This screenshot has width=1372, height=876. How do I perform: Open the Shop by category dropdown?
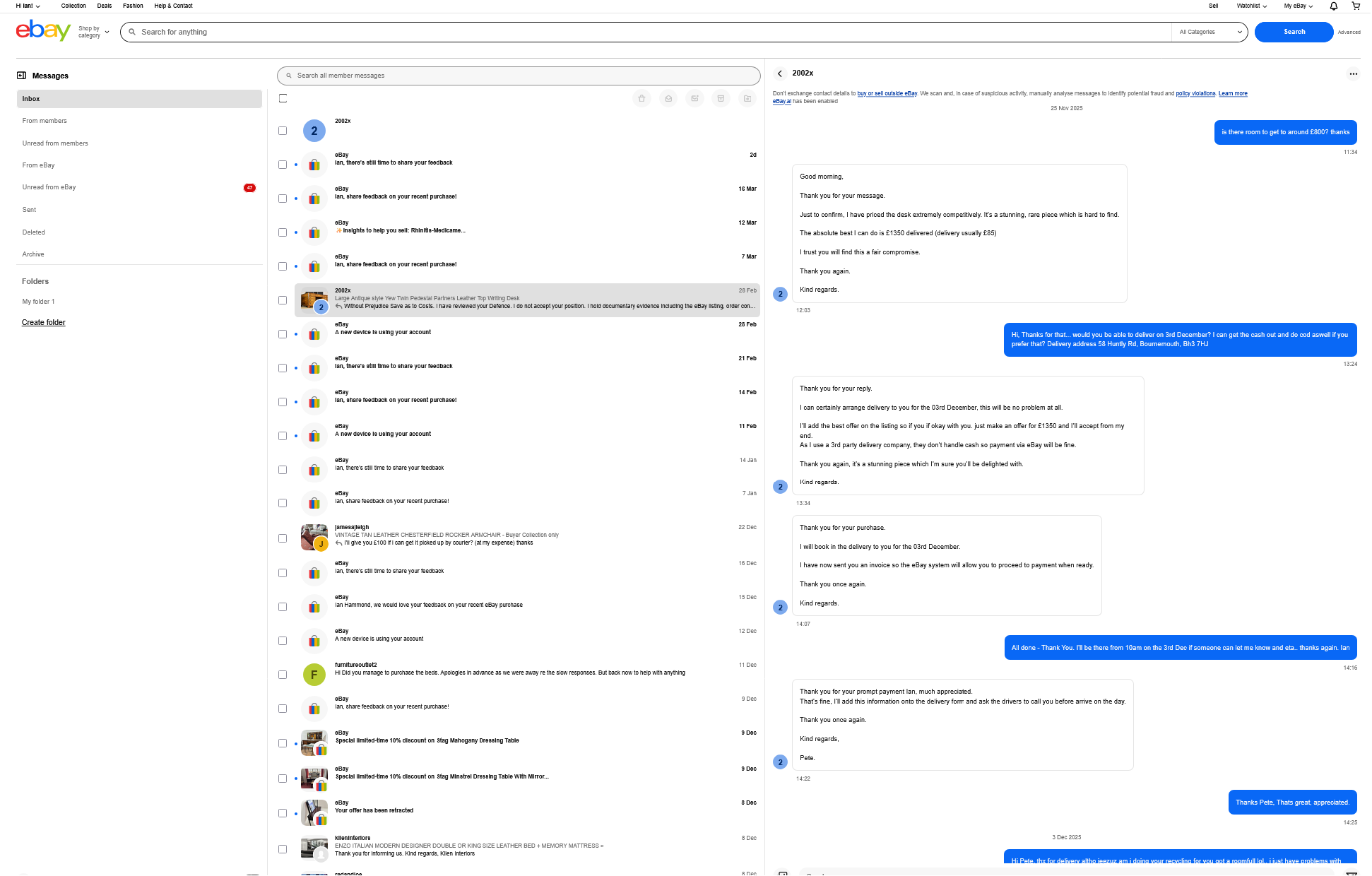click(94, 32)
